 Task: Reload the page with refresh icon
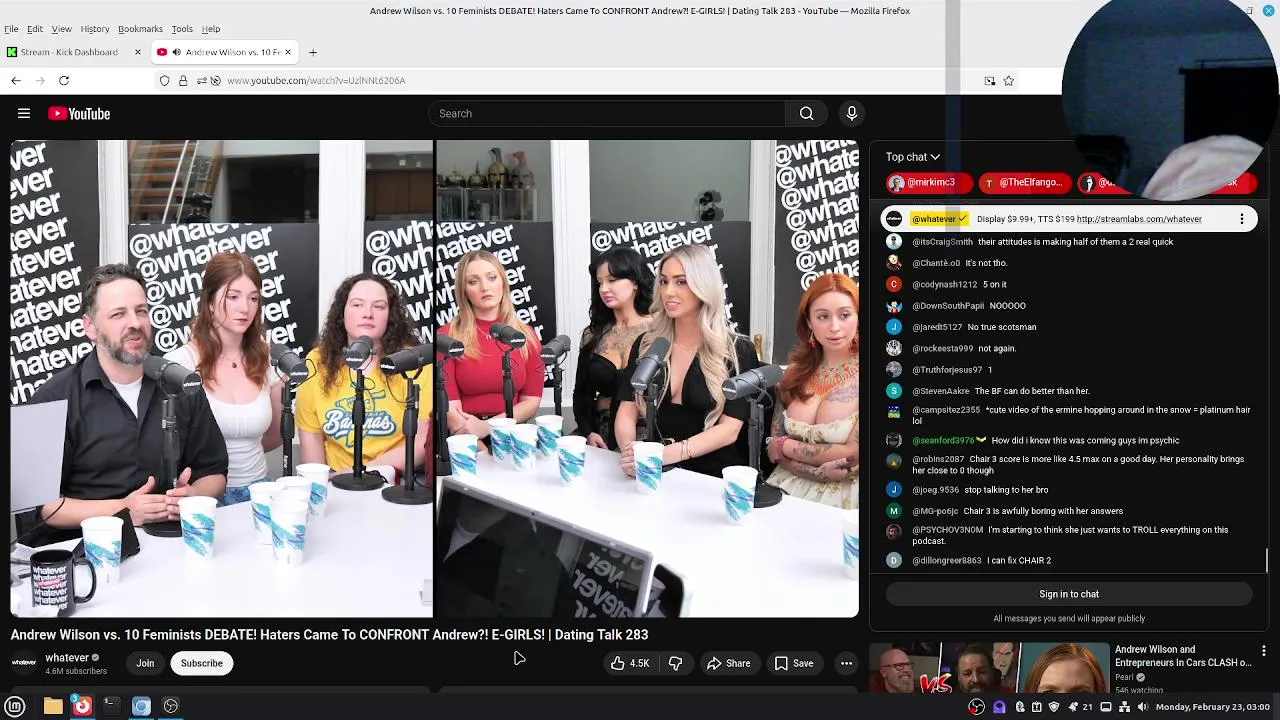(64, 80)
